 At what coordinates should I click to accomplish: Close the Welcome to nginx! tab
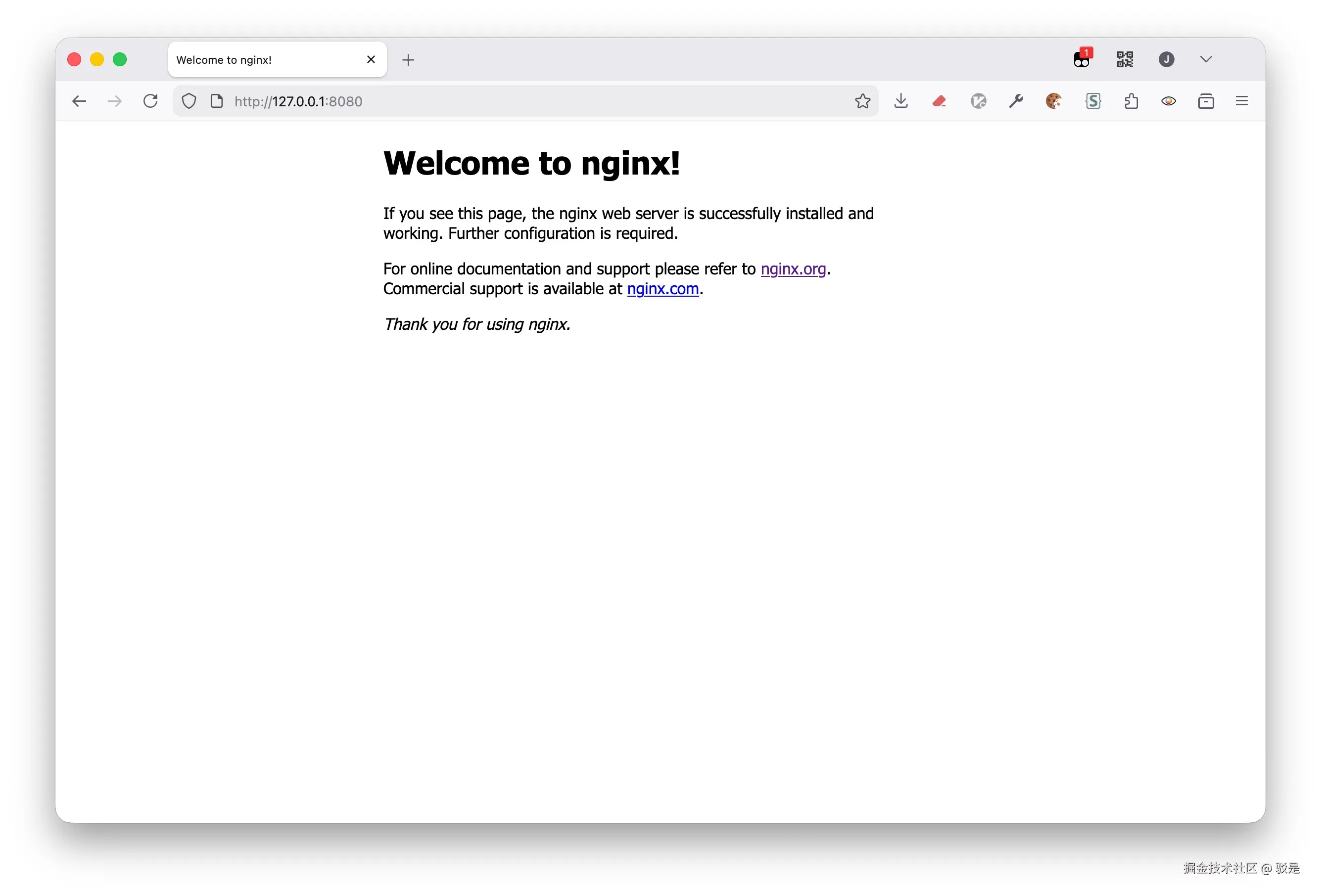pyautogui.click(x=371, y=59)
